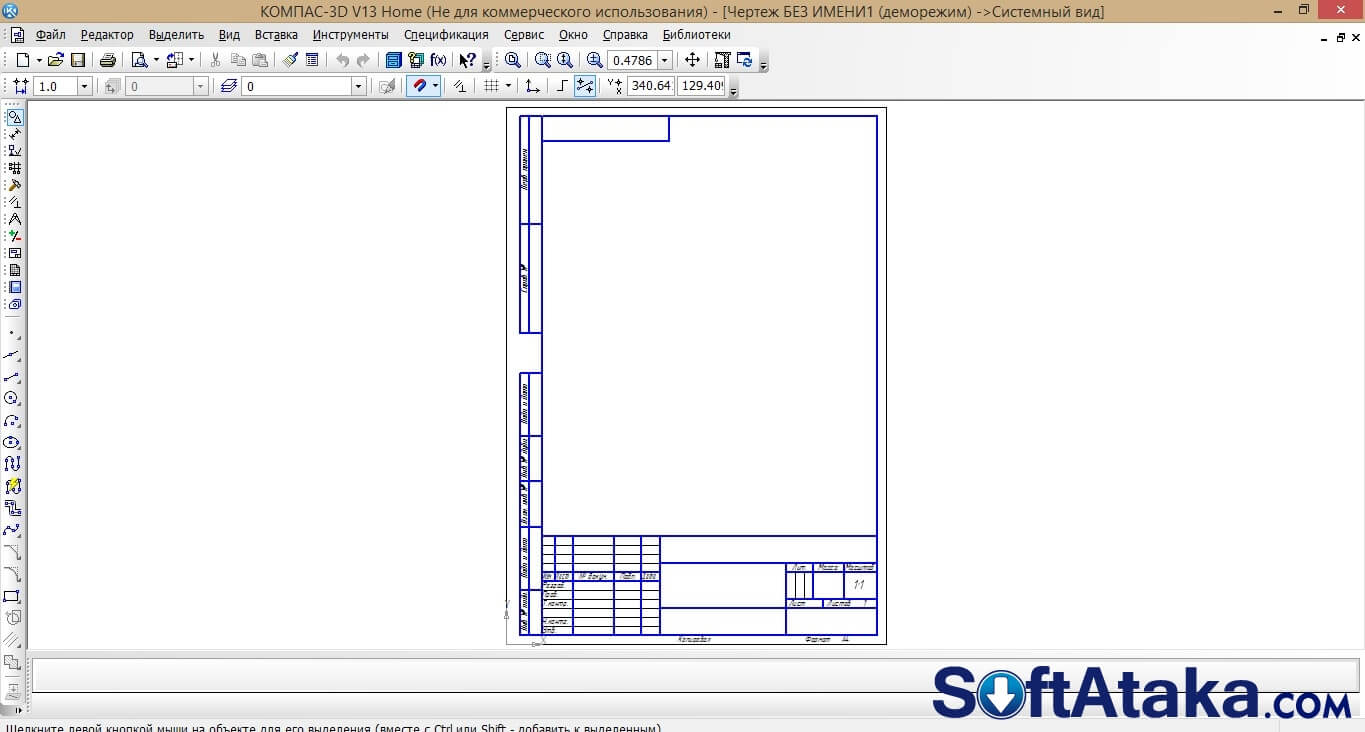
Task: Toggle parametric mode angle icon
Action: pos(460,86)
